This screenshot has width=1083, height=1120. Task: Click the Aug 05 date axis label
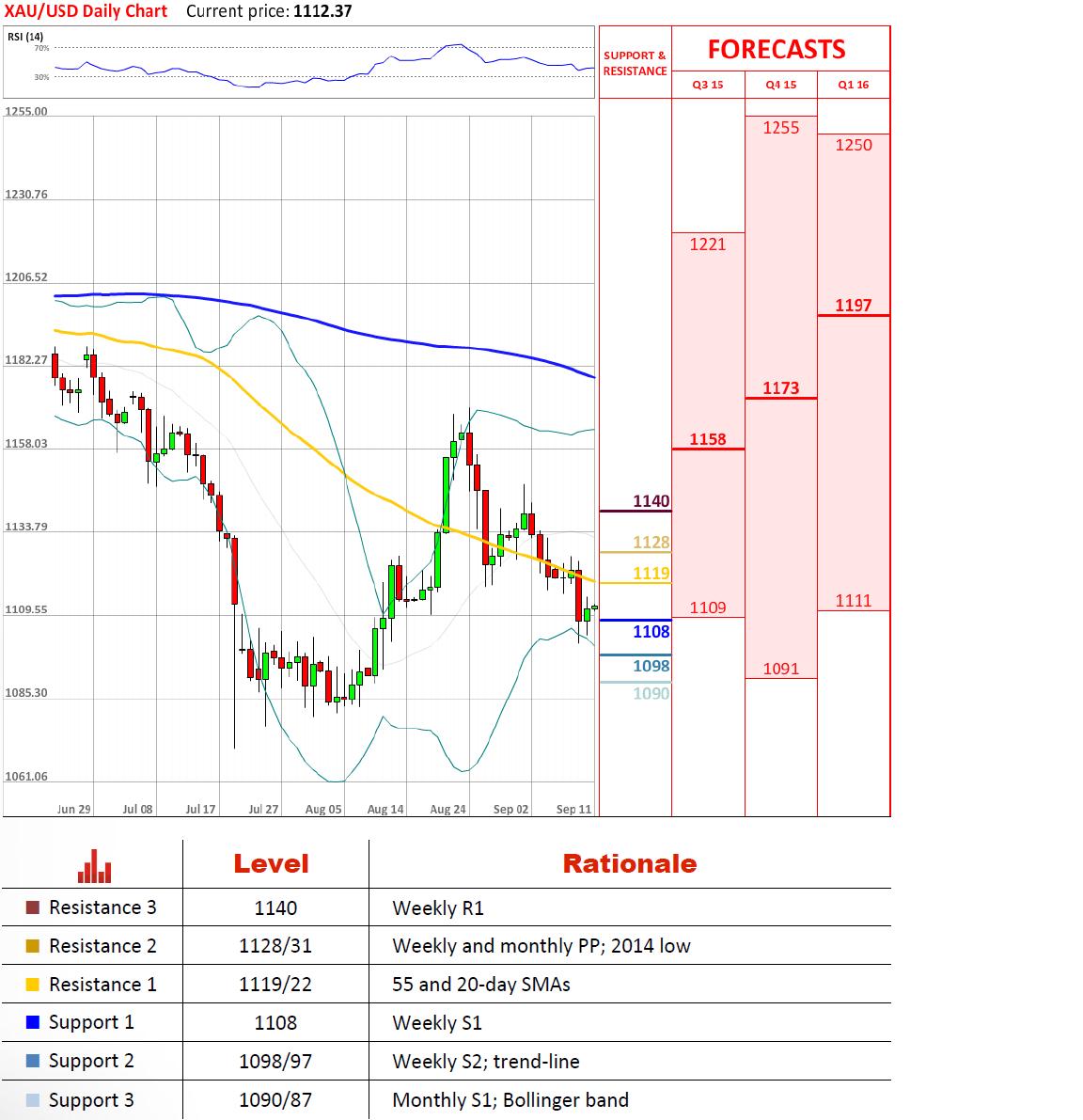(x=323, y=810)
